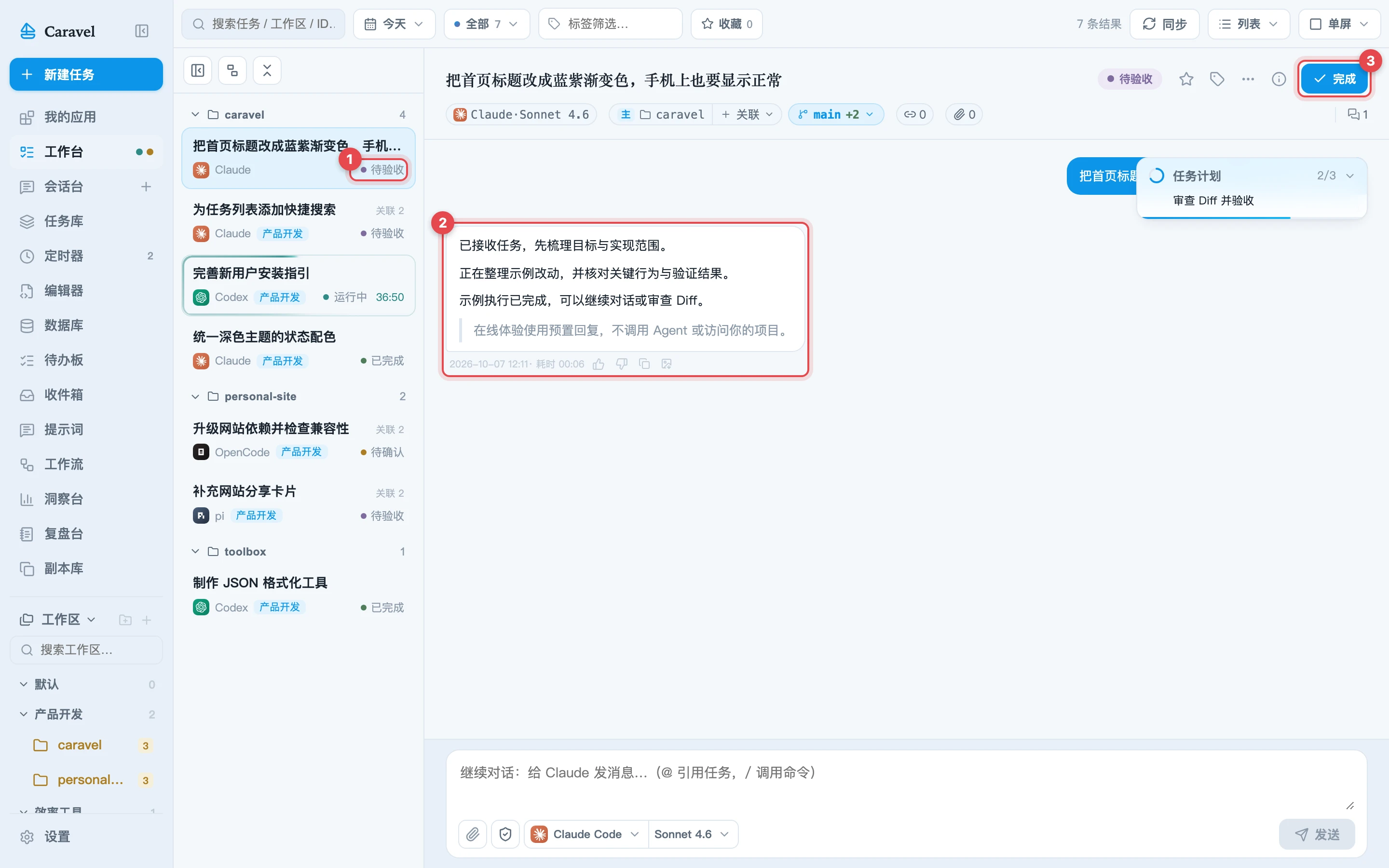Viewport: 1389px width, 868px height.
Task: Open the 关联 link dropdown
Action: point(747,114)
